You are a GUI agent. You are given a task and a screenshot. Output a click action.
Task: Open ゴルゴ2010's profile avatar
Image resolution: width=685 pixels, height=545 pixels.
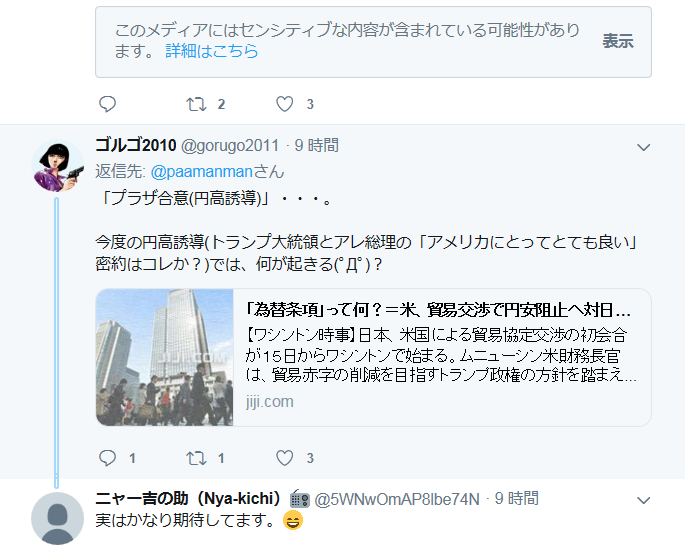coord(57,166)
